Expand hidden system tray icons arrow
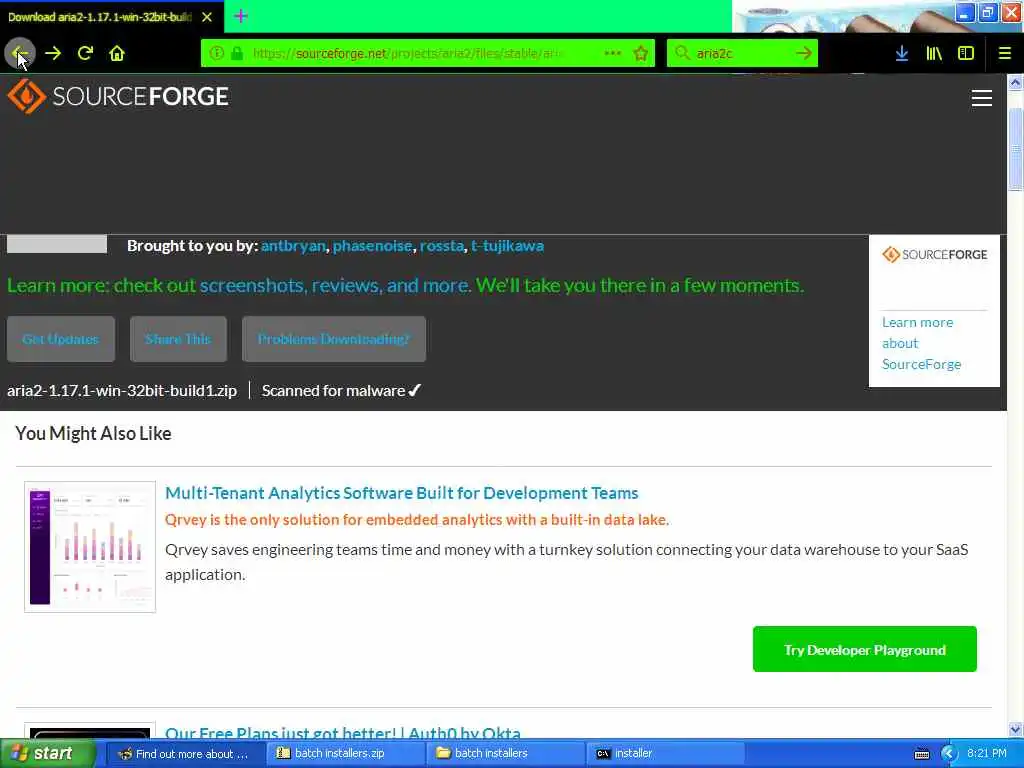Image resolution: width=1024 pixels, height=768 pixels. point(948,754)
